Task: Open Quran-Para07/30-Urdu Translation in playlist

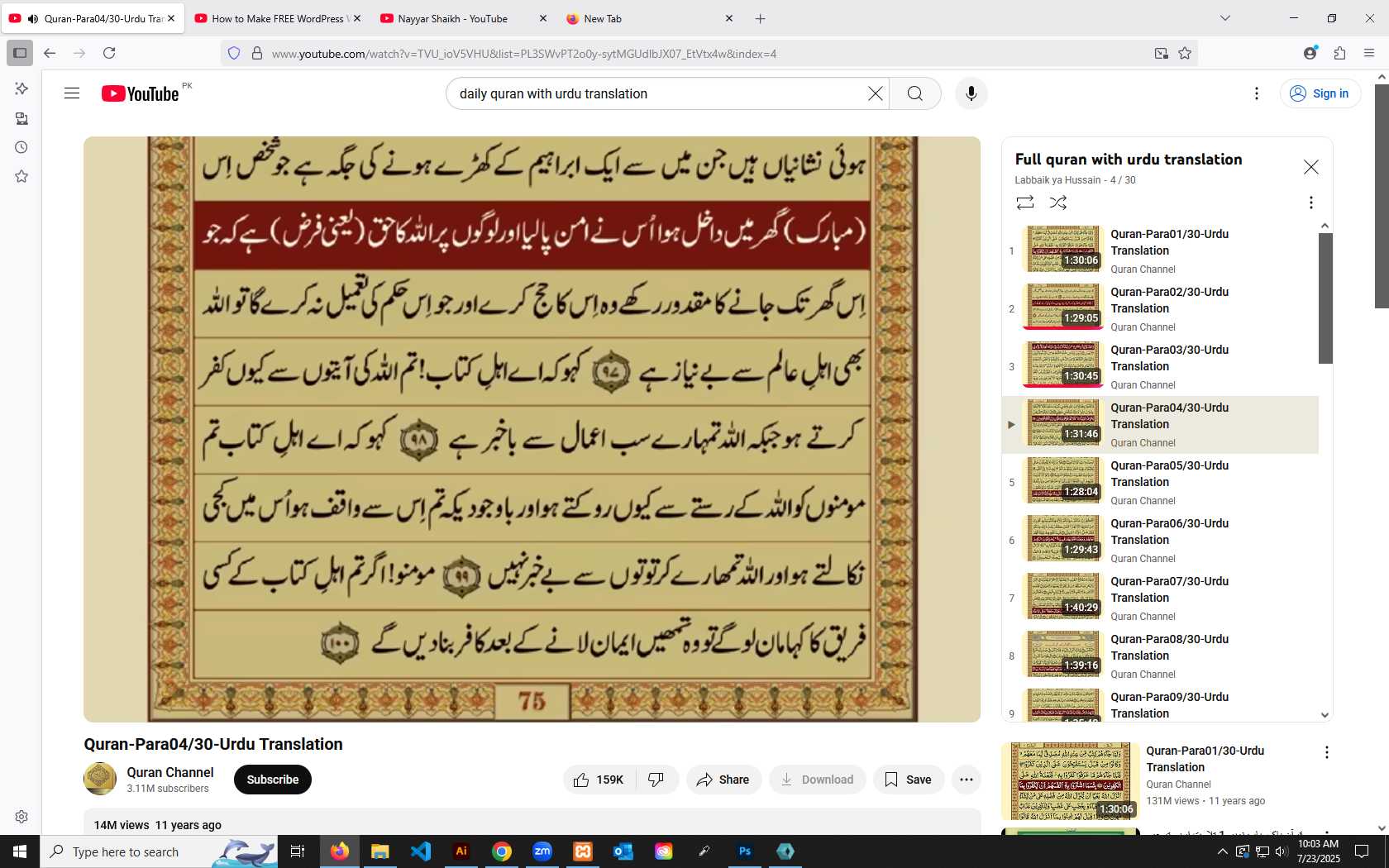Action: (1160, 598)
